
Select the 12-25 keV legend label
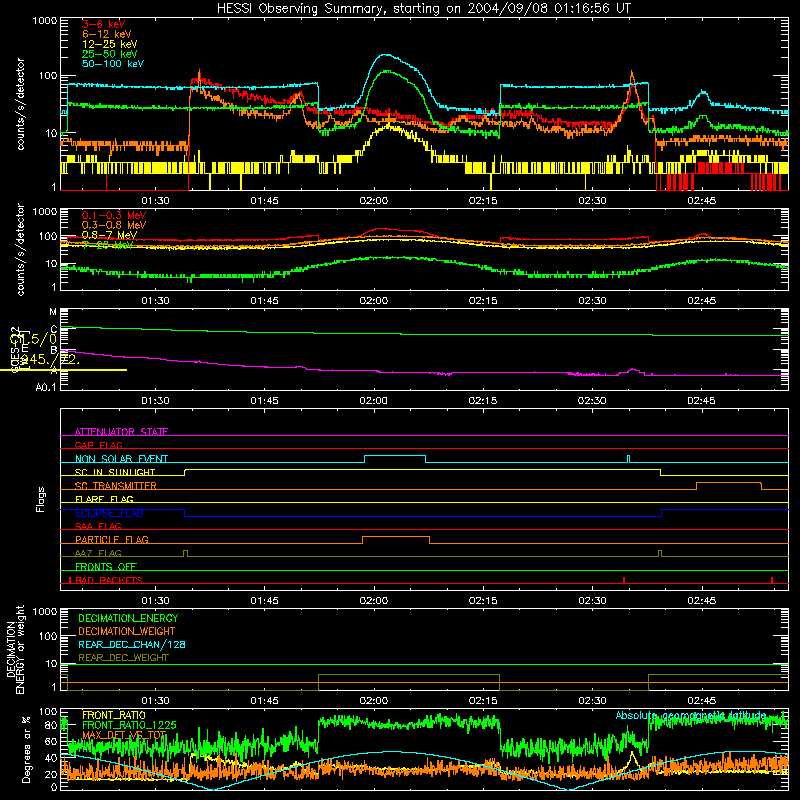(110, 44)
